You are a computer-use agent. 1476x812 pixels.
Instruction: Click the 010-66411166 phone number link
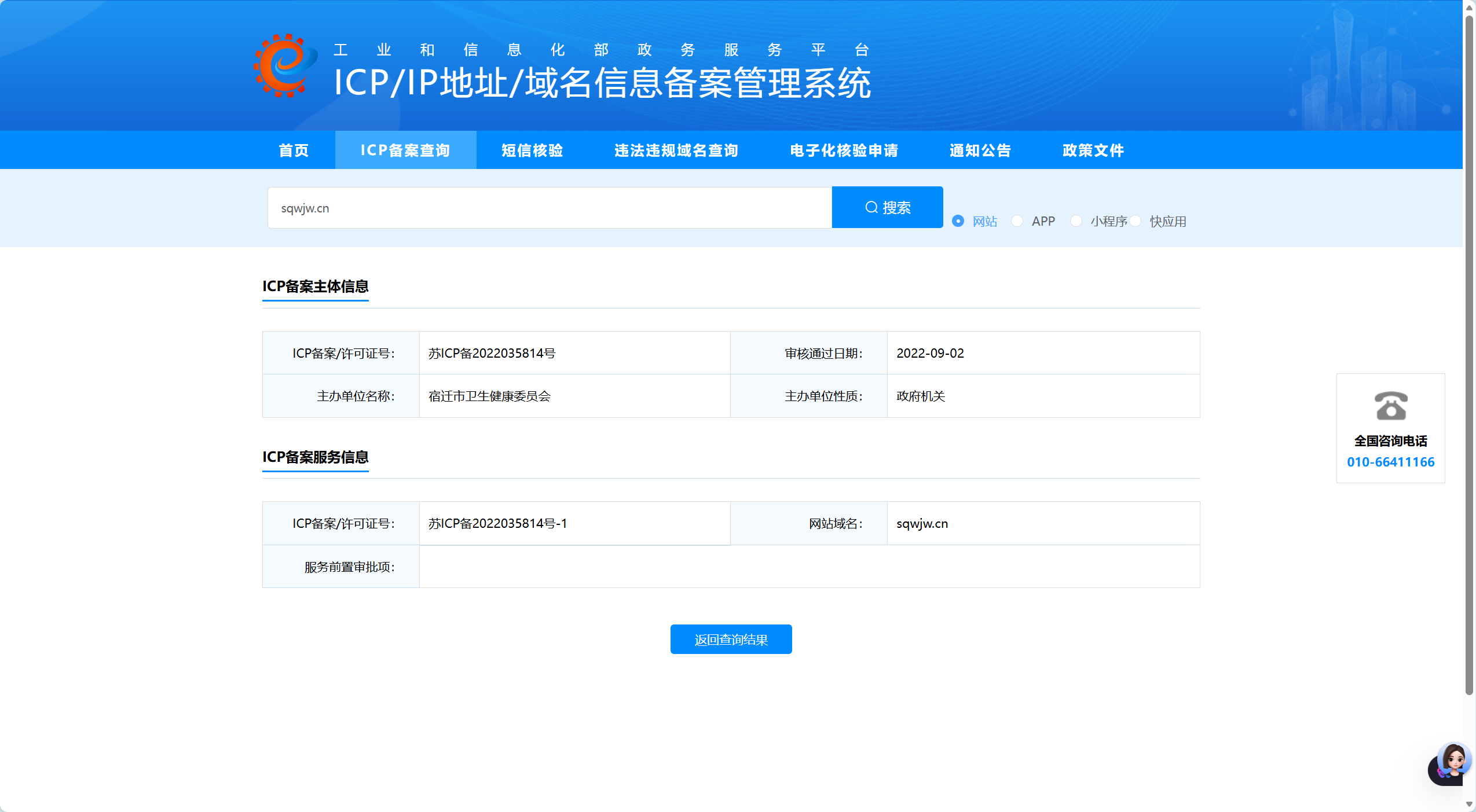coord(1390,462)
